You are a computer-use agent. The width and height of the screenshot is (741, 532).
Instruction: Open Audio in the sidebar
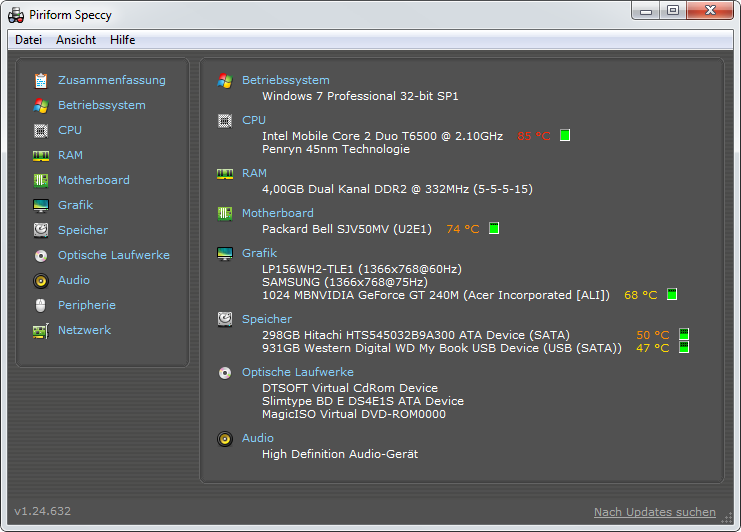tap(74, 281)
